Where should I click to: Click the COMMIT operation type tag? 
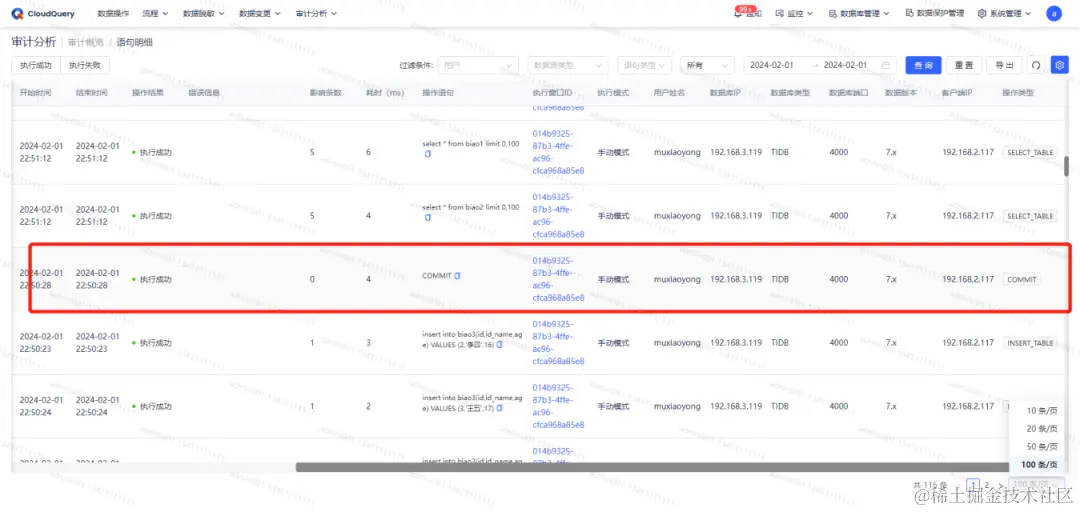tap(1022, 280)
